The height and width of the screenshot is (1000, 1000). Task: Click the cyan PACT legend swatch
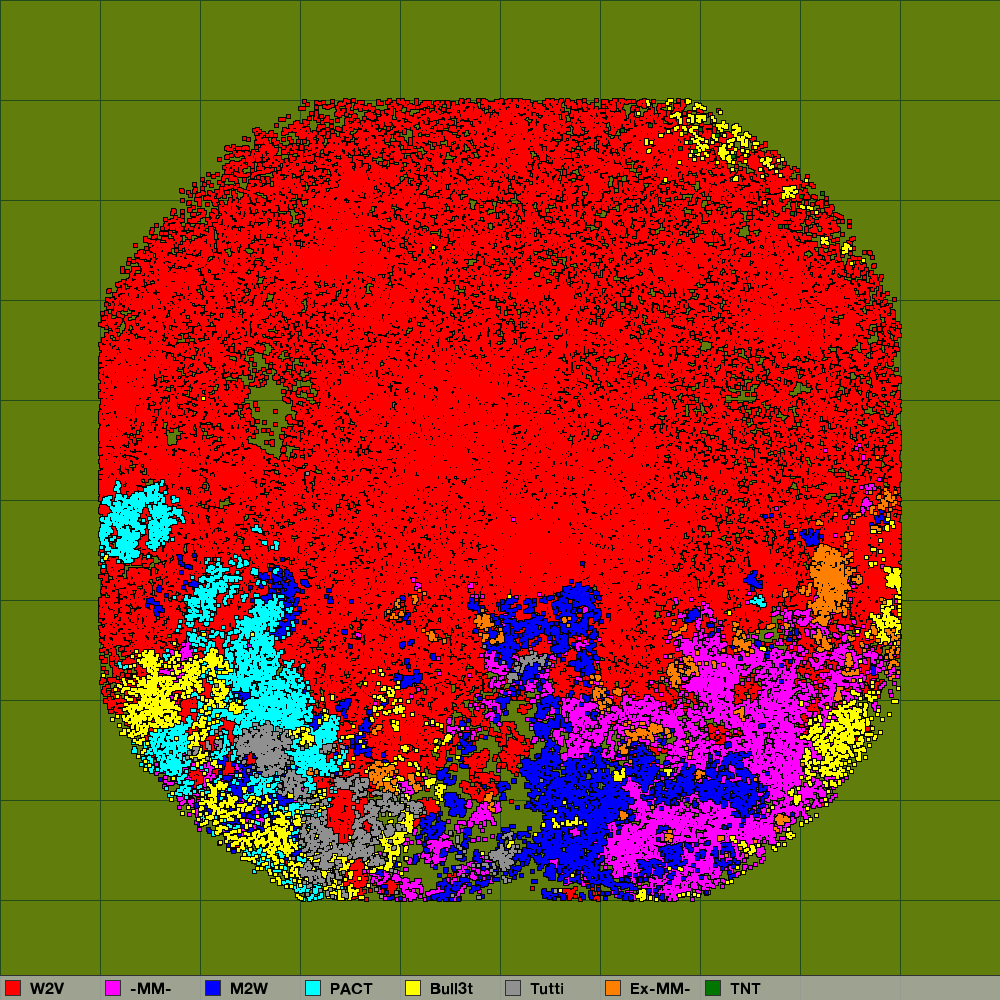point(313,988)
